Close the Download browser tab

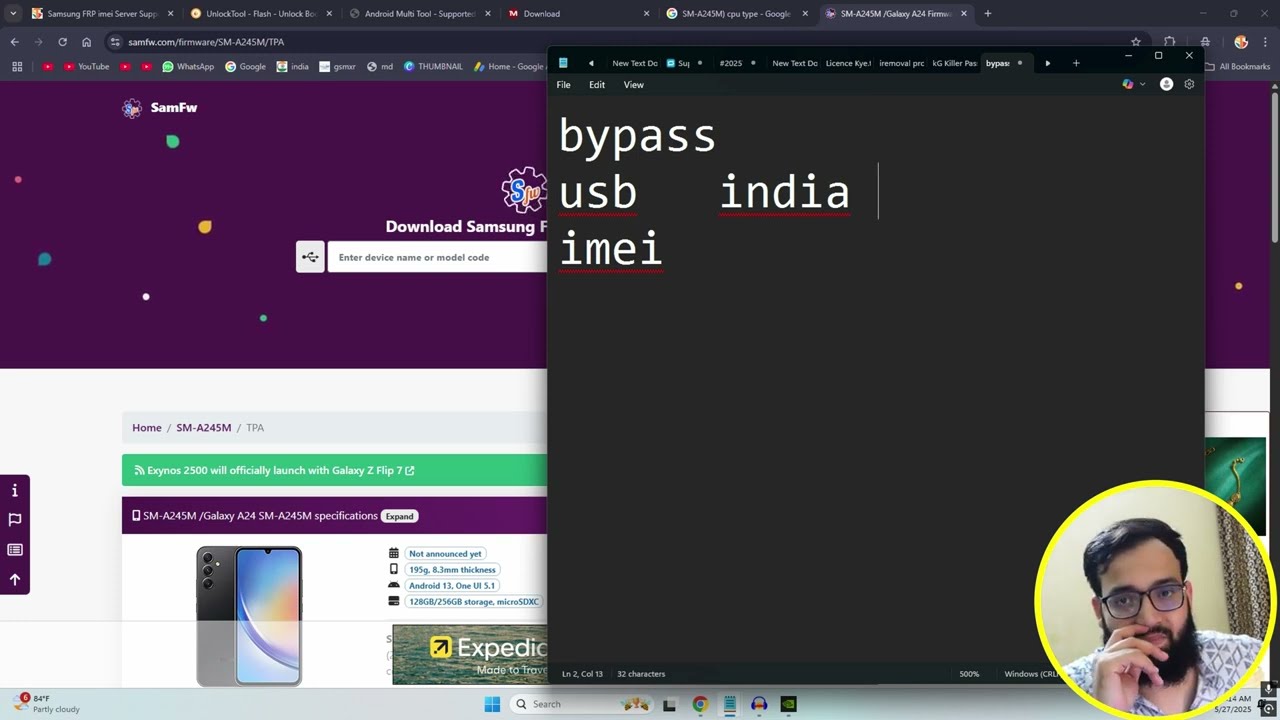(x=646, y=14)
